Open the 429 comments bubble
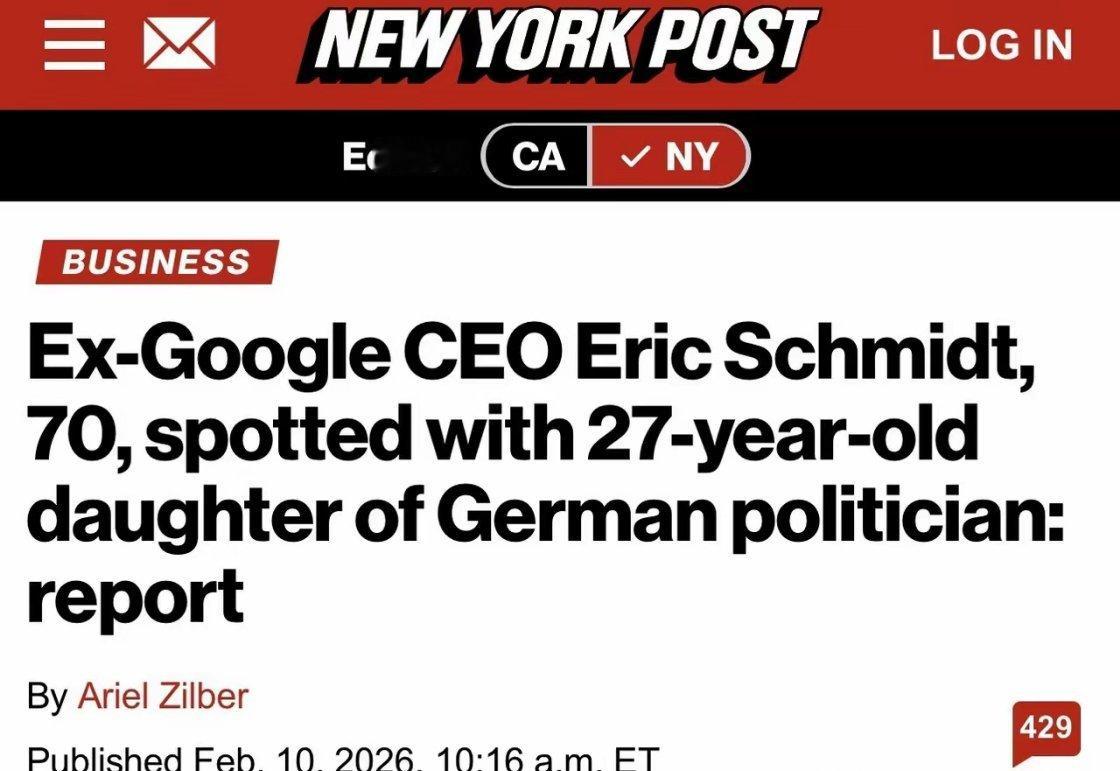This screenshot has height=771, width=1120. (1047, 726)
